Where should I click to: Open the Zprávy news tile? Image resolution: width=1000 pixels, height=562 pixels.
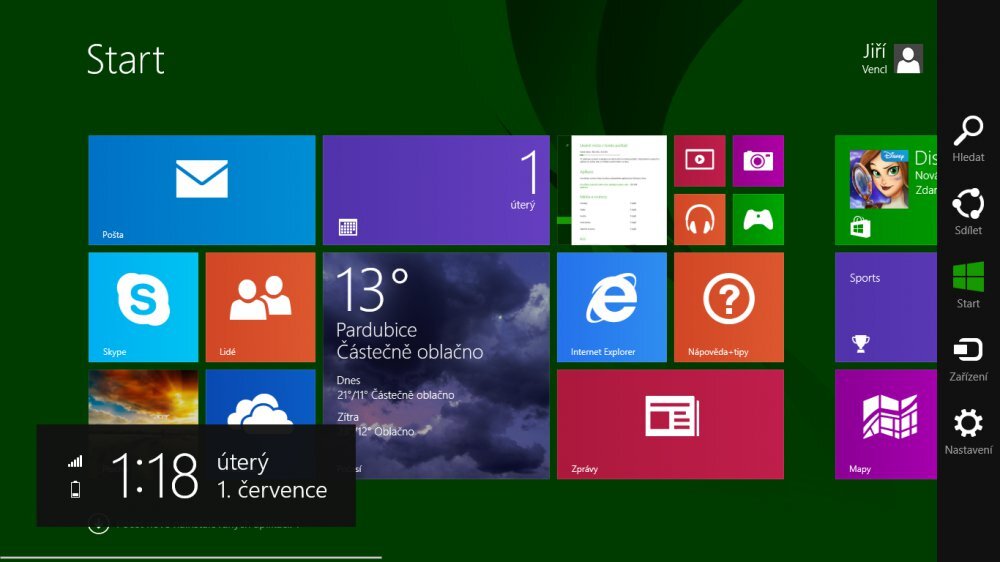670,424
